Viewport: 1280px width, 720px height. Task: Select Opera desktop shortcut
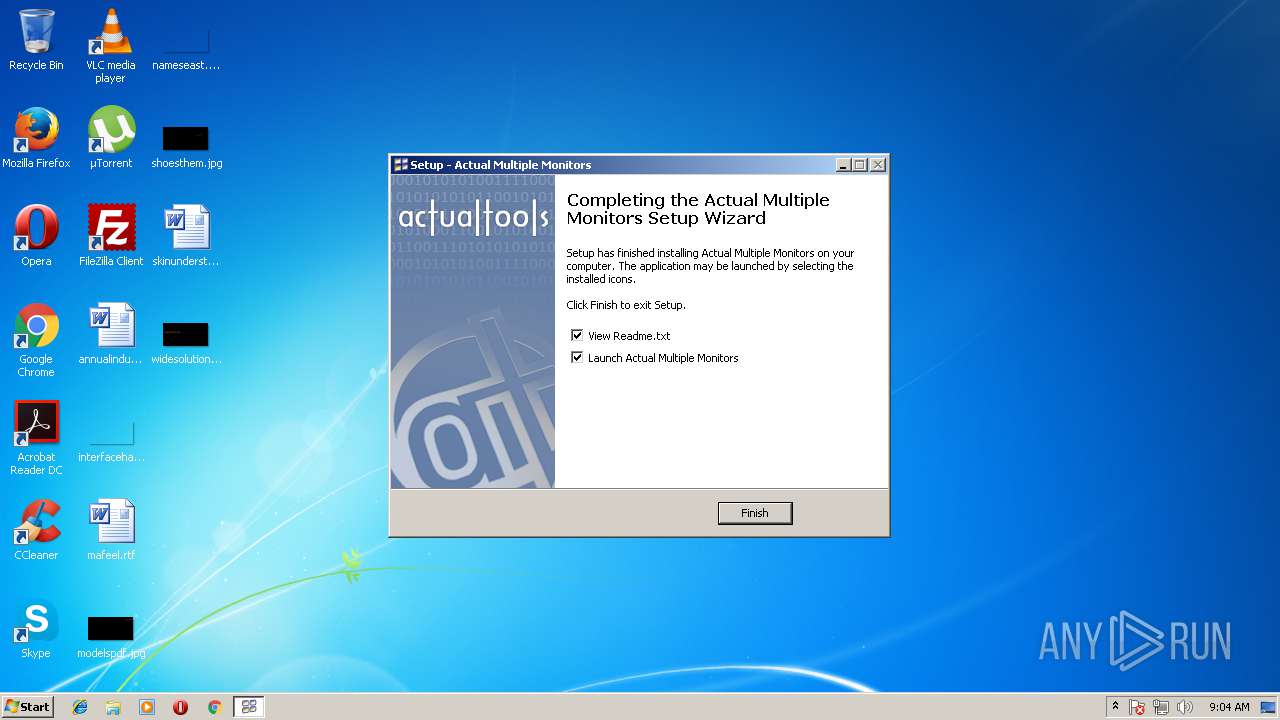[x=36, y=236]
